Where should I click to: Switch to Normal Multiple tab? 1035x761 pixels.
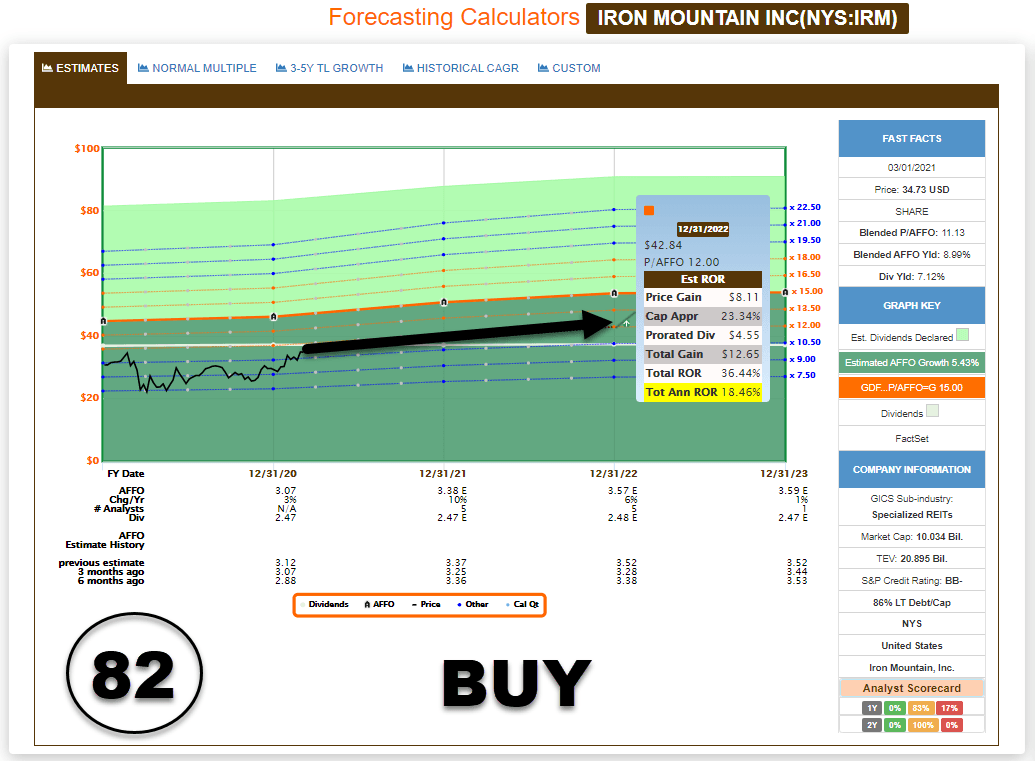pyautogui.click(x=197, y=68)
